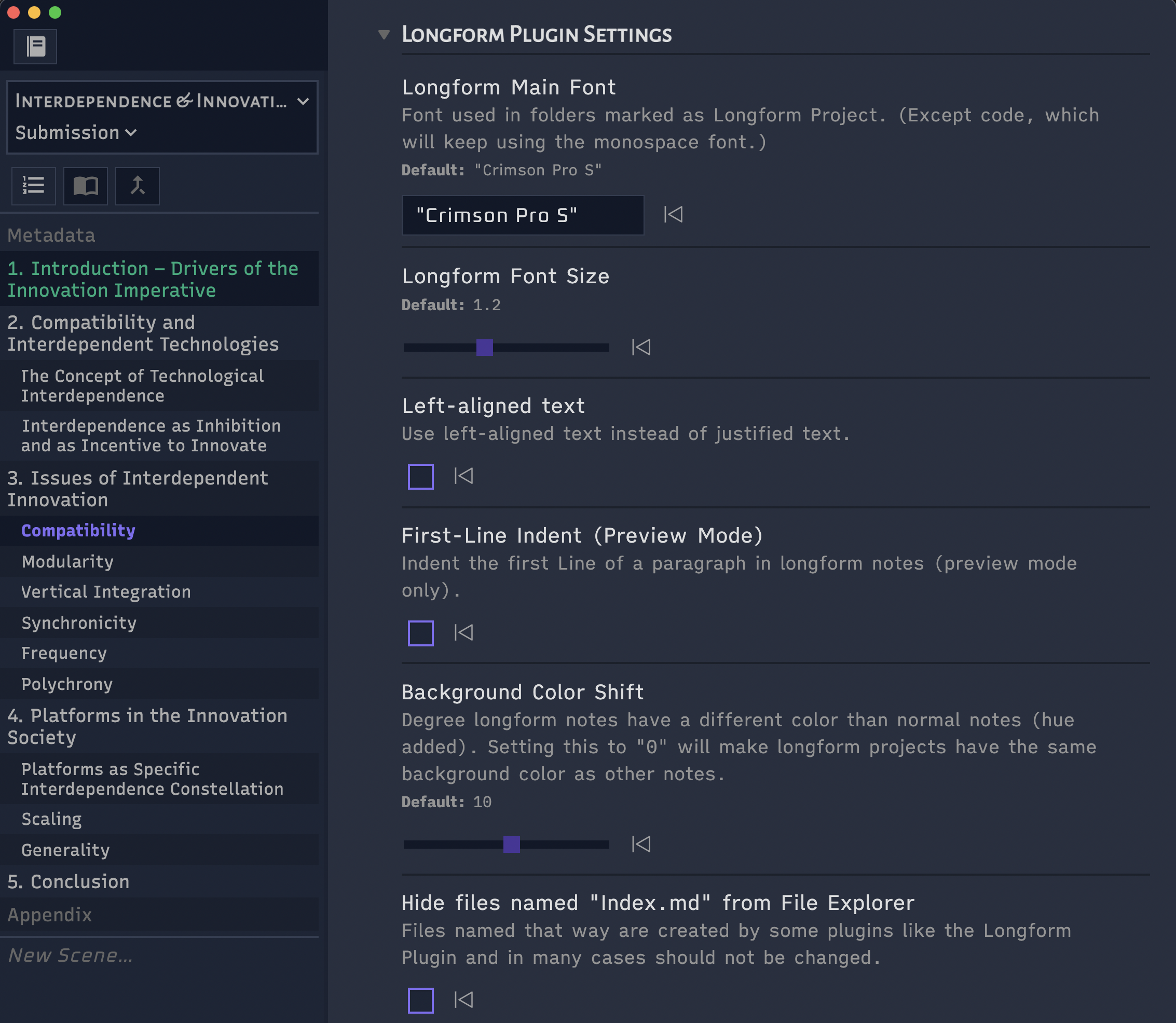1176x1023 pixels.
Task: Click the Longform Font Size slider handle
Action: [484, 347]
